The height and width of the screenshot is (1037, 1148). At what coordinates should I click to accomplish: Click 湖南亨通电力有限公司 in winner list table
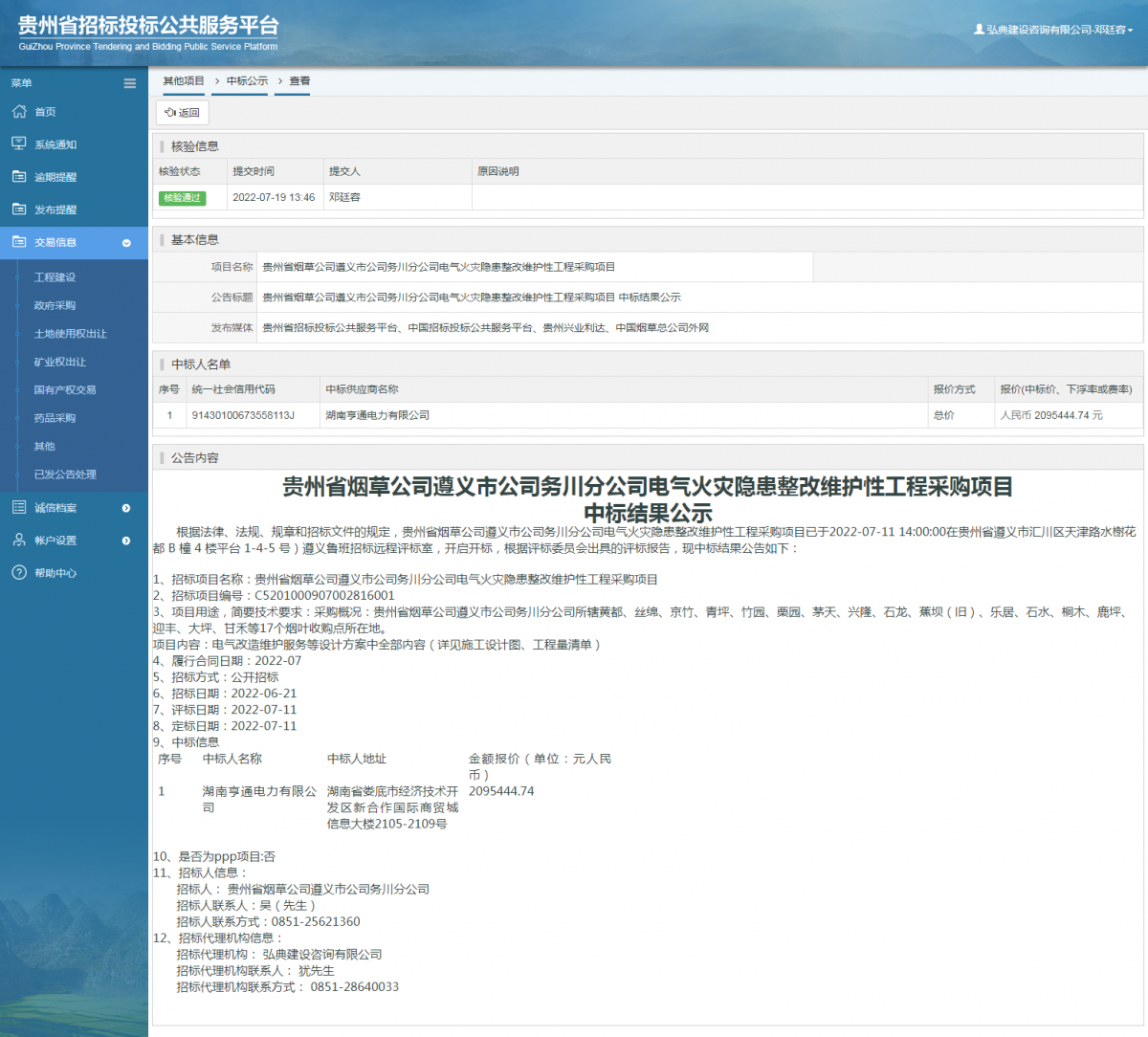click(377, 415)
